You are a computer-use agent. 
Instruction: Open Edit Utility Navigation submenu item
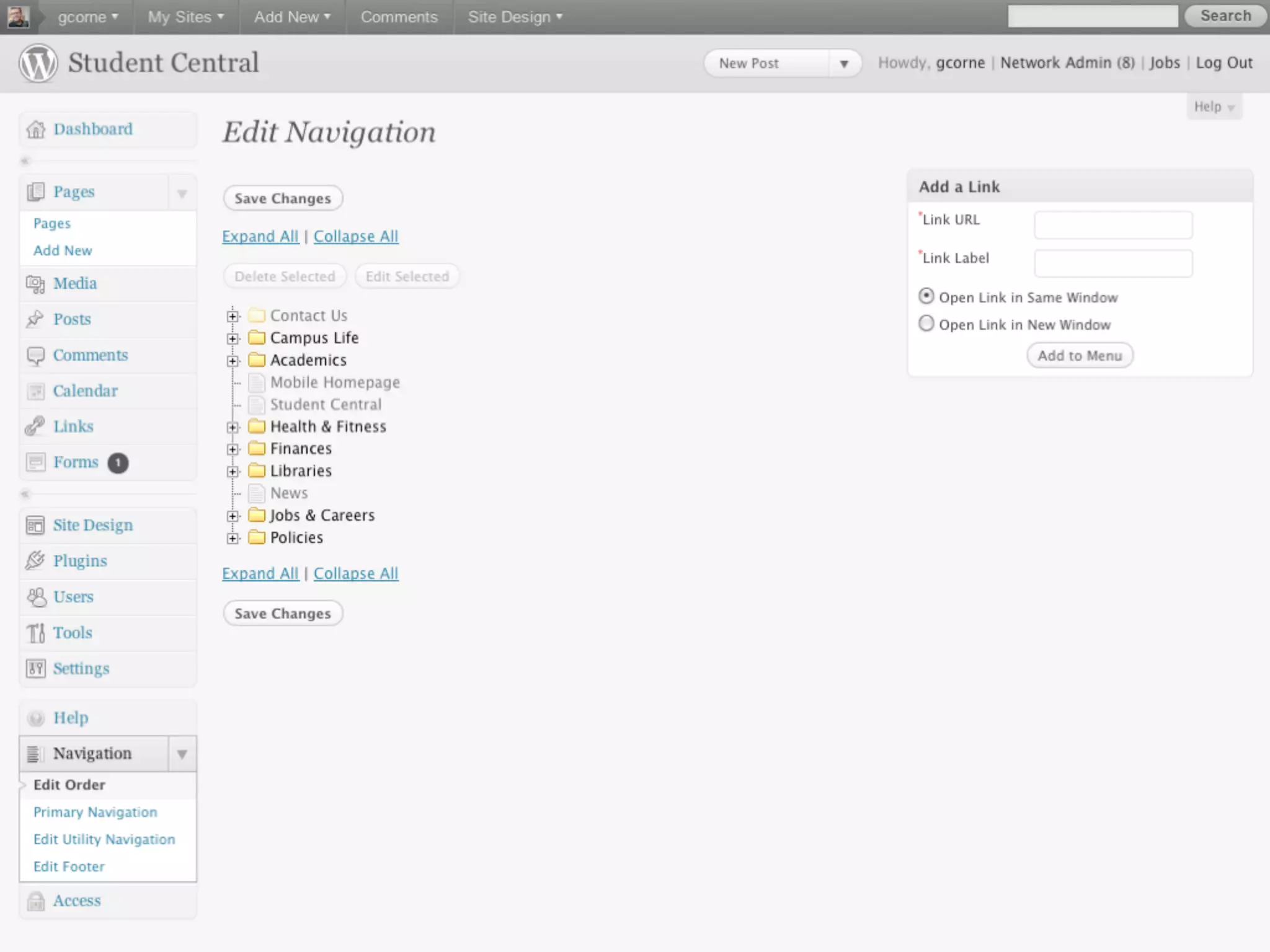pos(104,839)
